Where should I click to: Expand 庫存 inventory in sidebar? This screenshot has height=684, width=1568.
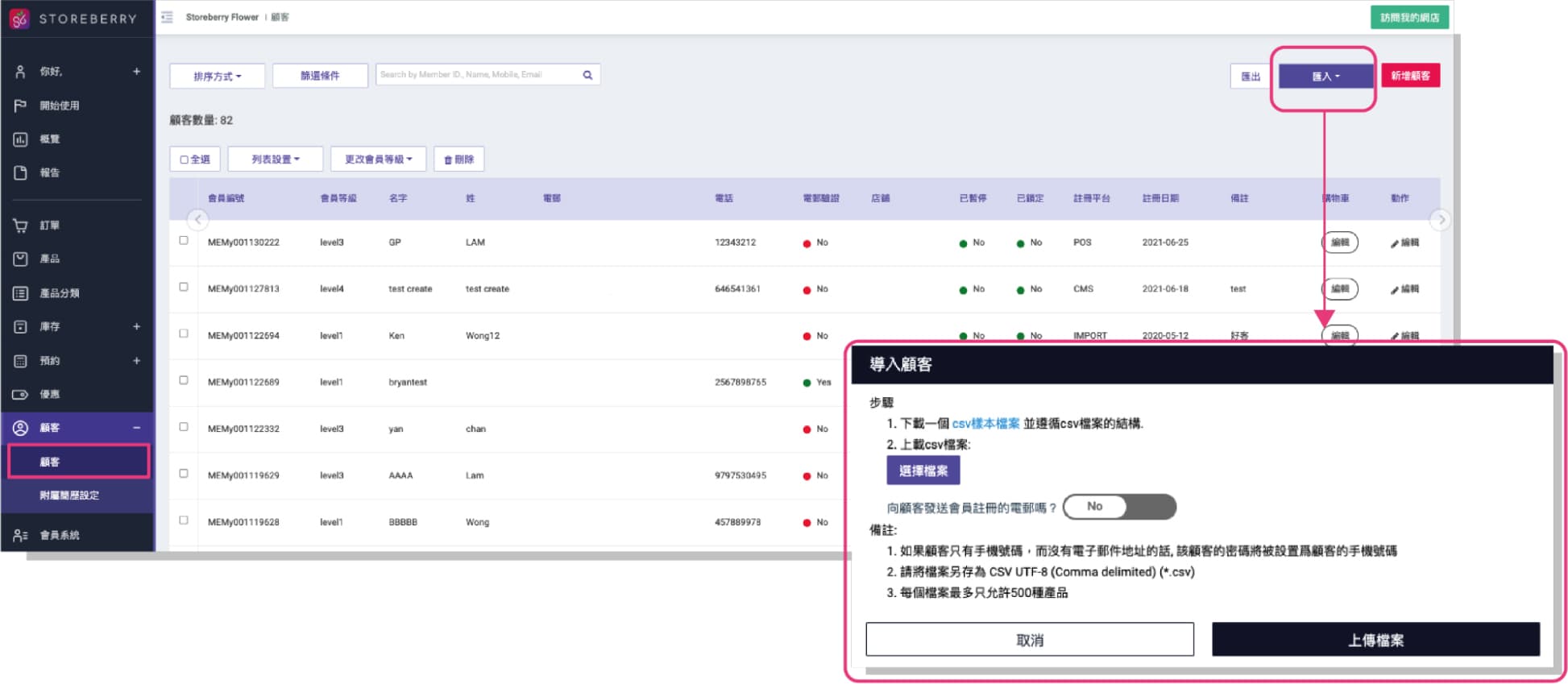[x=137, y=327]
